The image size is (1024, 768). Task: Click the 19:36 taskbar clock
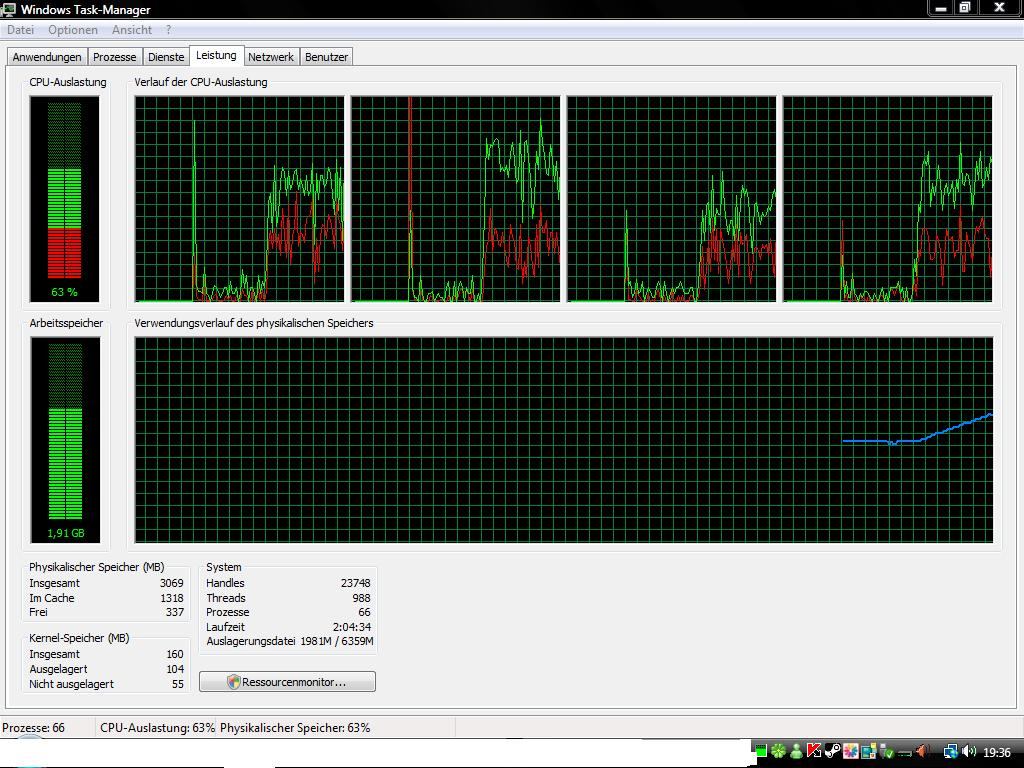click(x=997, y=752)
